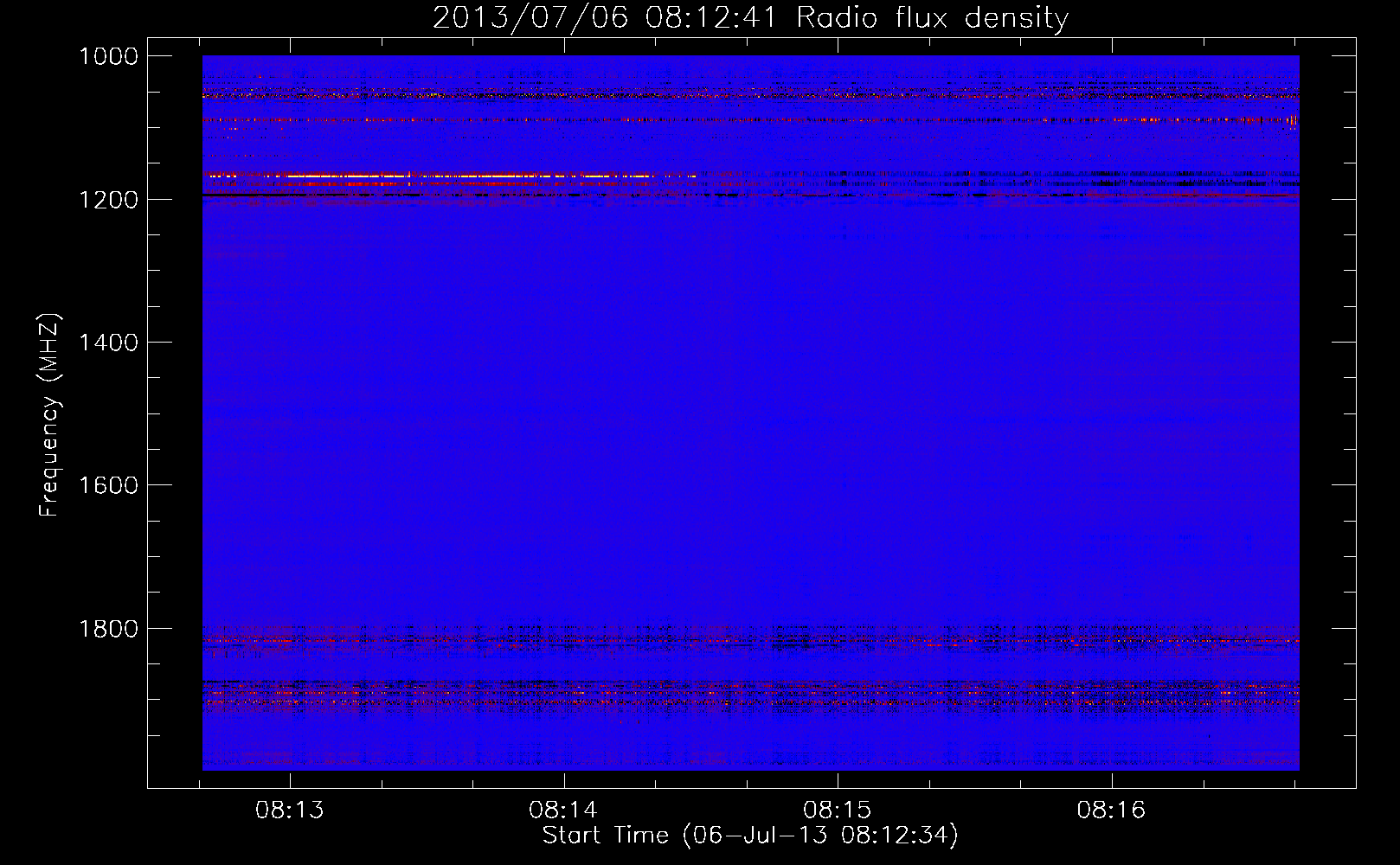Click the 08:13 time tick label

coord(290,810)
